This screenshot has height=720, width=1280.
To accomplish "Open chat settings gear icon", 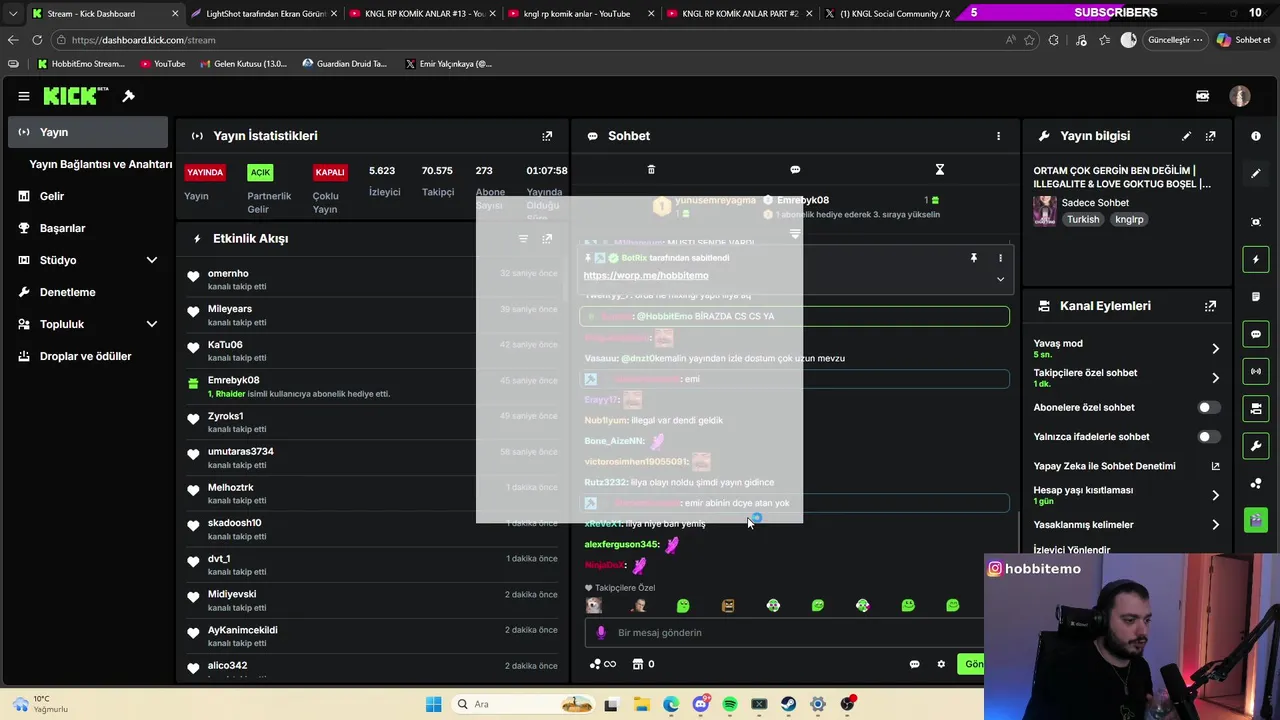I will pyautogui.click(x=940, y=664).
